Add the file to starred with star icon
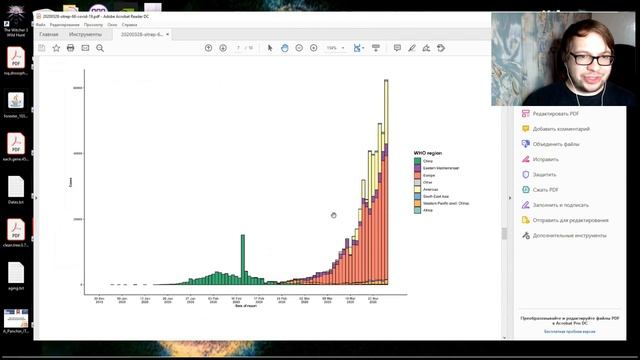This screenshot has height=360, width=640. click(x=56, y=48)
